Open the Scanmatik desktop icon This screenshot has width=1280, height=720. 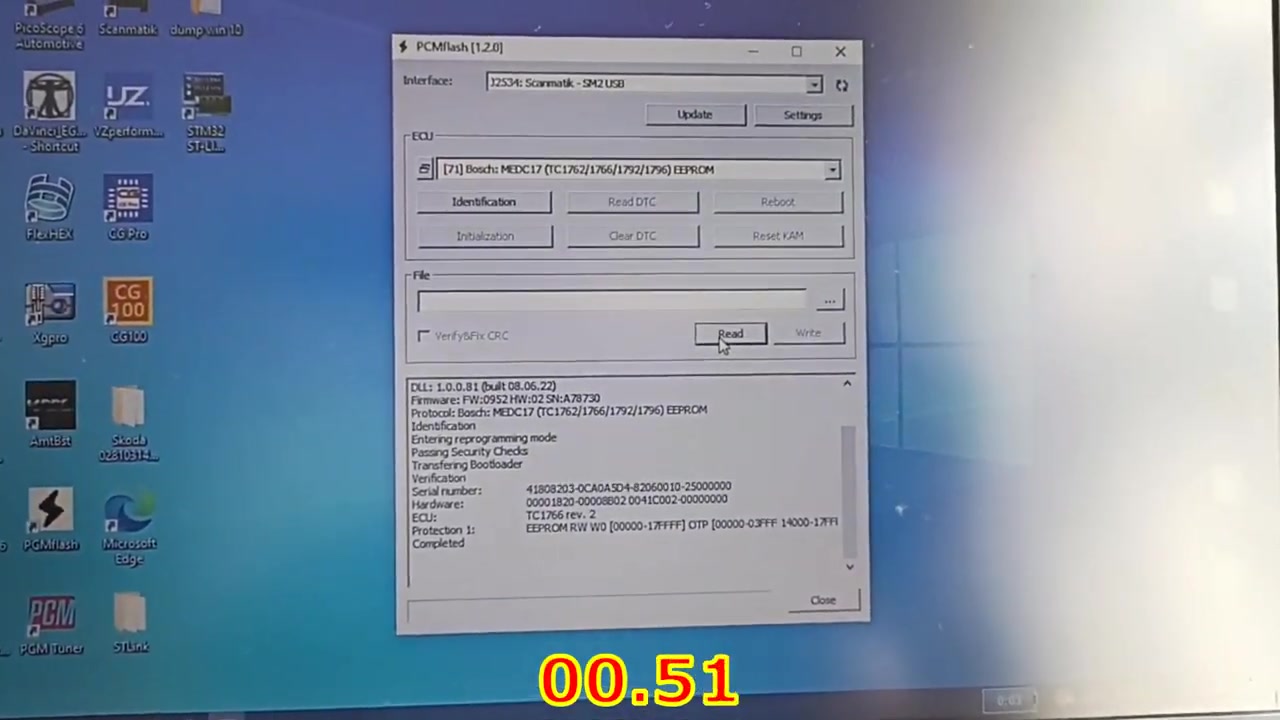128,20
